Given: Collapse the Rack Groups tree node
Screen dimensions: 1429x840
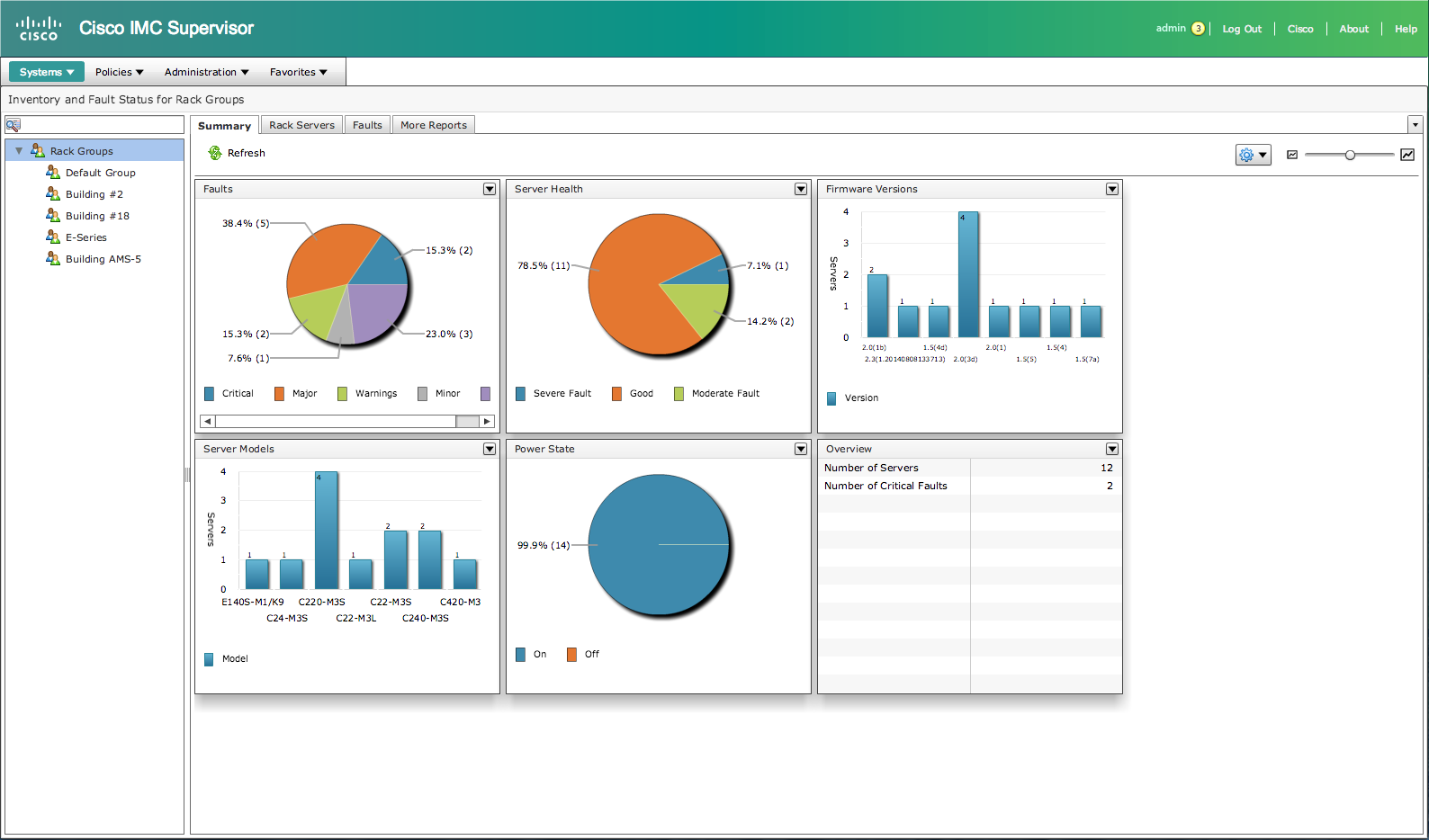Looking at the screenshot, I should tap(19, 151).
